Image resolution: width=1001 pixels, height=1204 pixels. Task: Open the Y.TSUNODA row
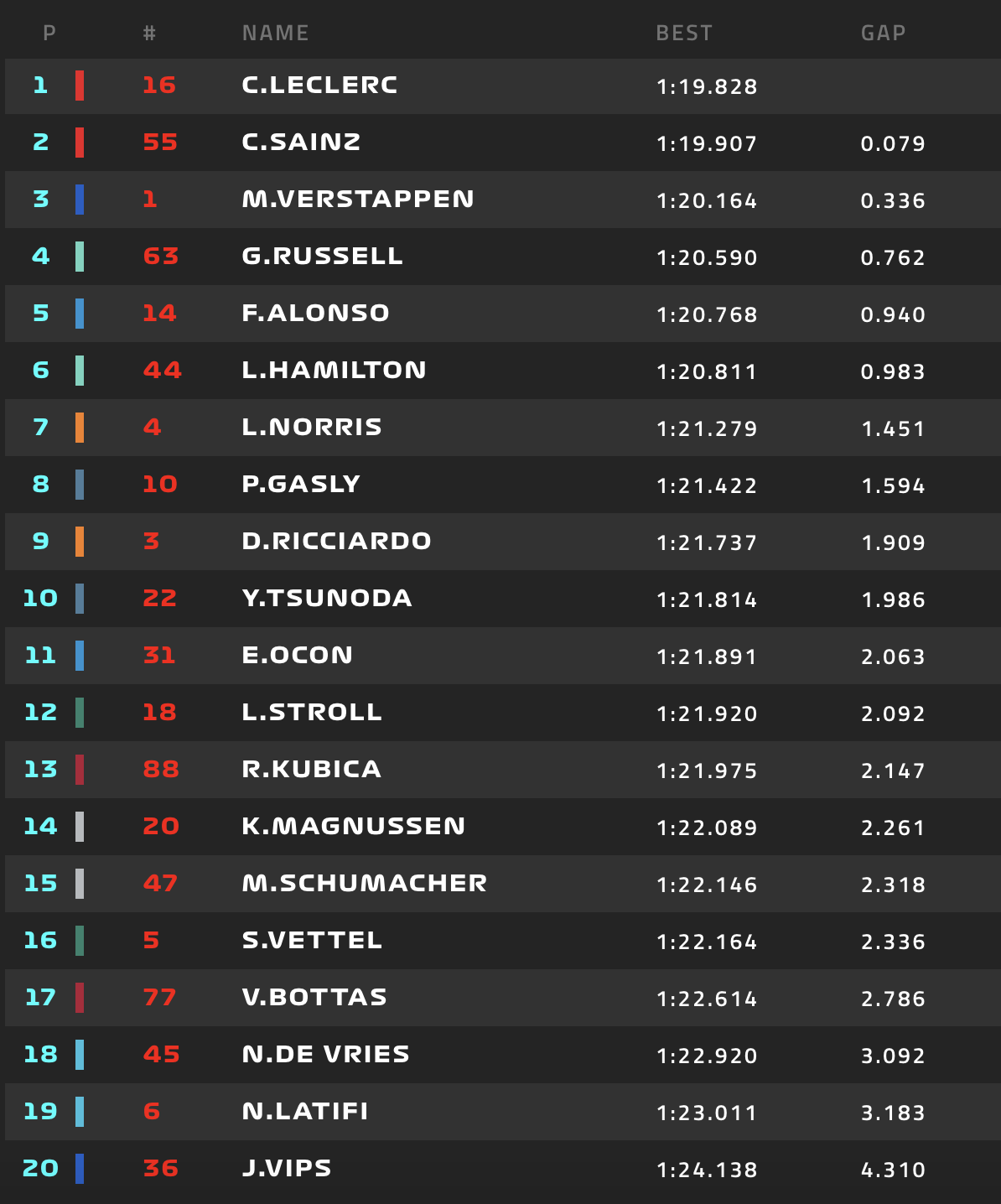coord(503,599)
